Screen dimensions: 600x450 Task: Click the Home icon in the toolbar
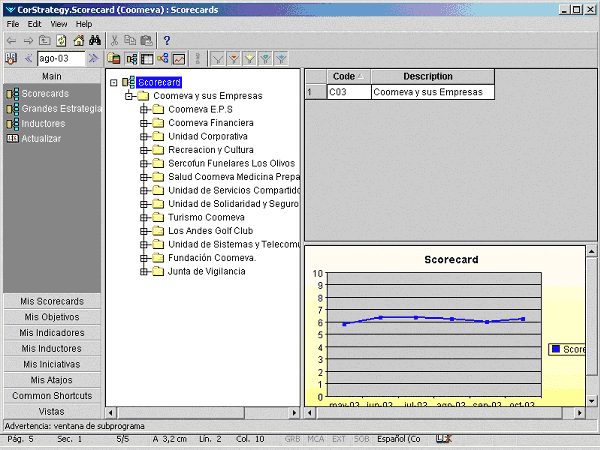[x=78, y=41]
